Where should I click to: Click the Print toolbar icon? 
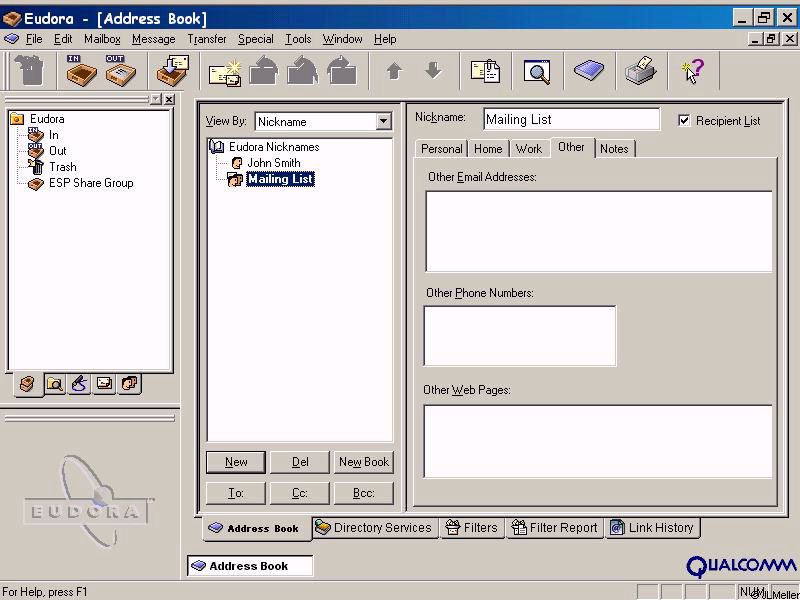coord(640,70)
